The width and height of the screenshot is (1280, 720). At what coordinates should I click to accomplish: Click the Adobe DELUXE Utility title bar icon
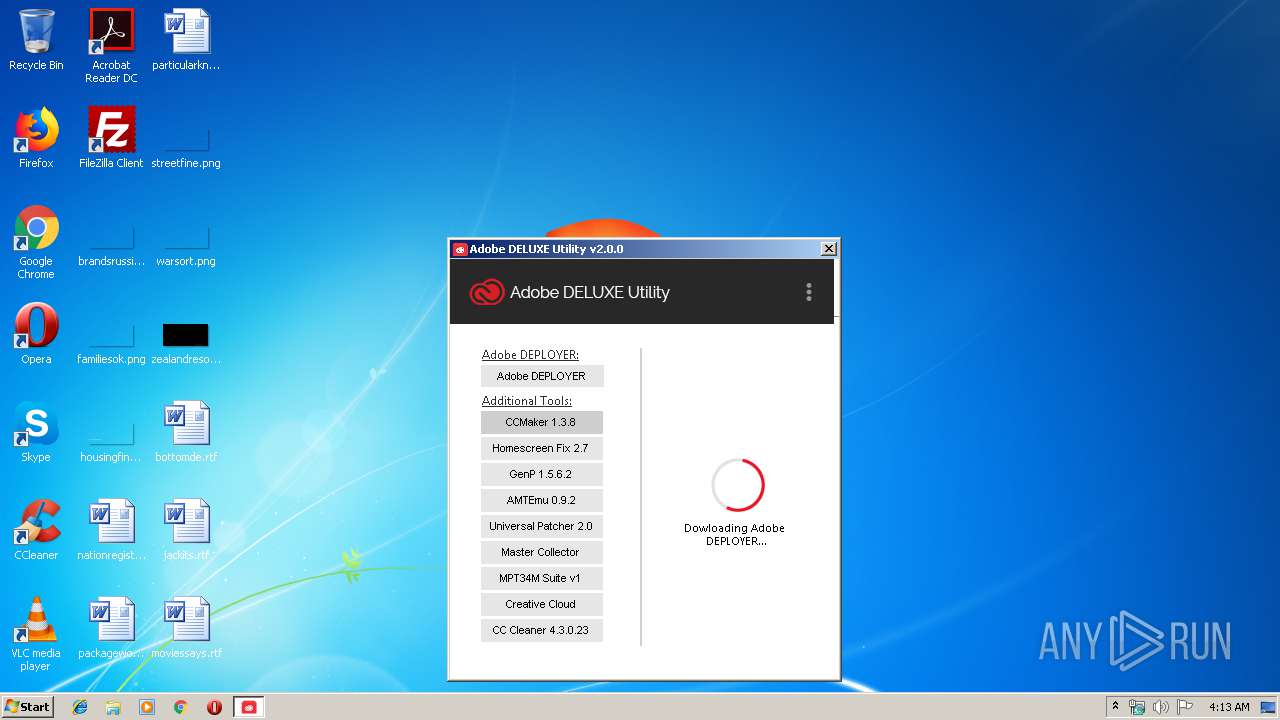[x=460, y=249]
